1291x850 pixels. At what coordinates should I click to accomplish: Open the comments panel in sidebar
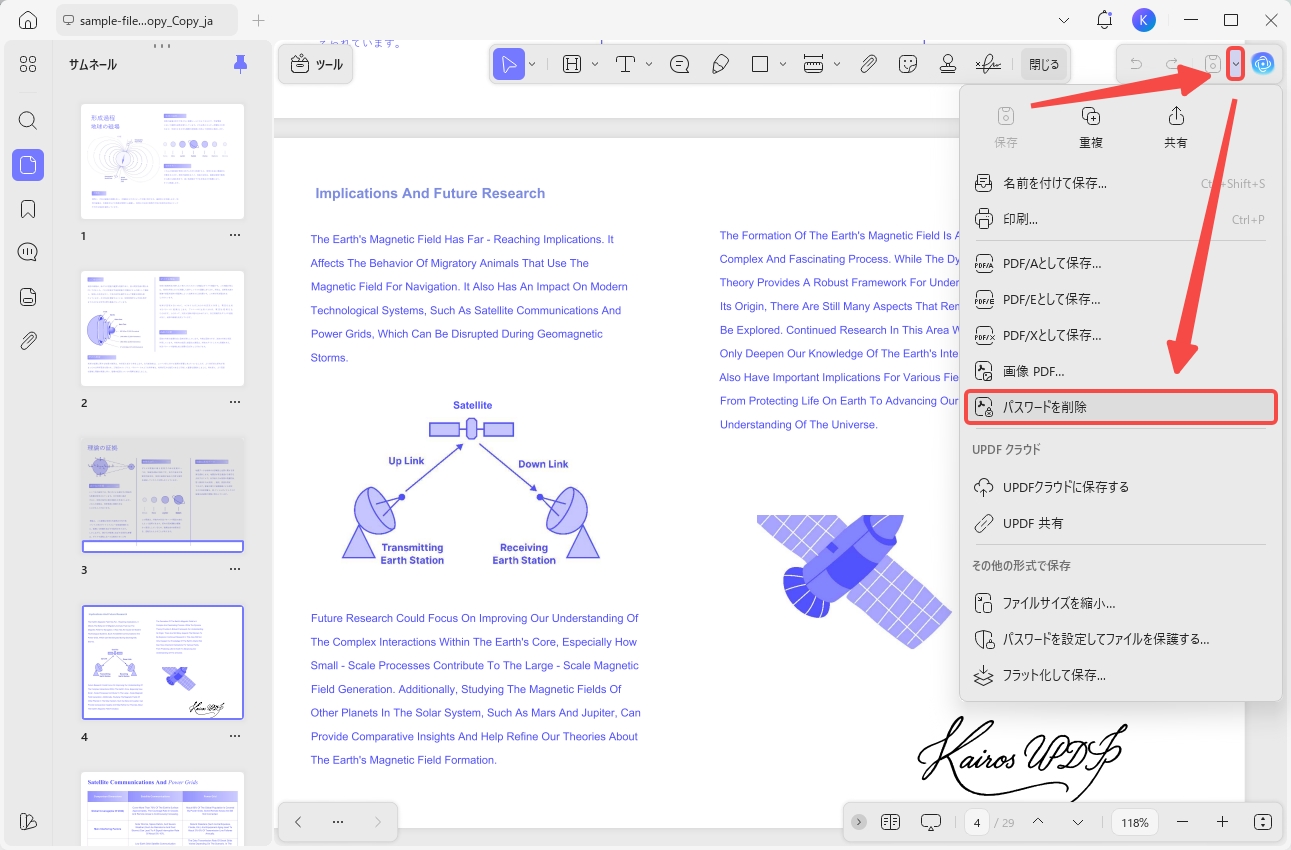[x=28, y=252]
